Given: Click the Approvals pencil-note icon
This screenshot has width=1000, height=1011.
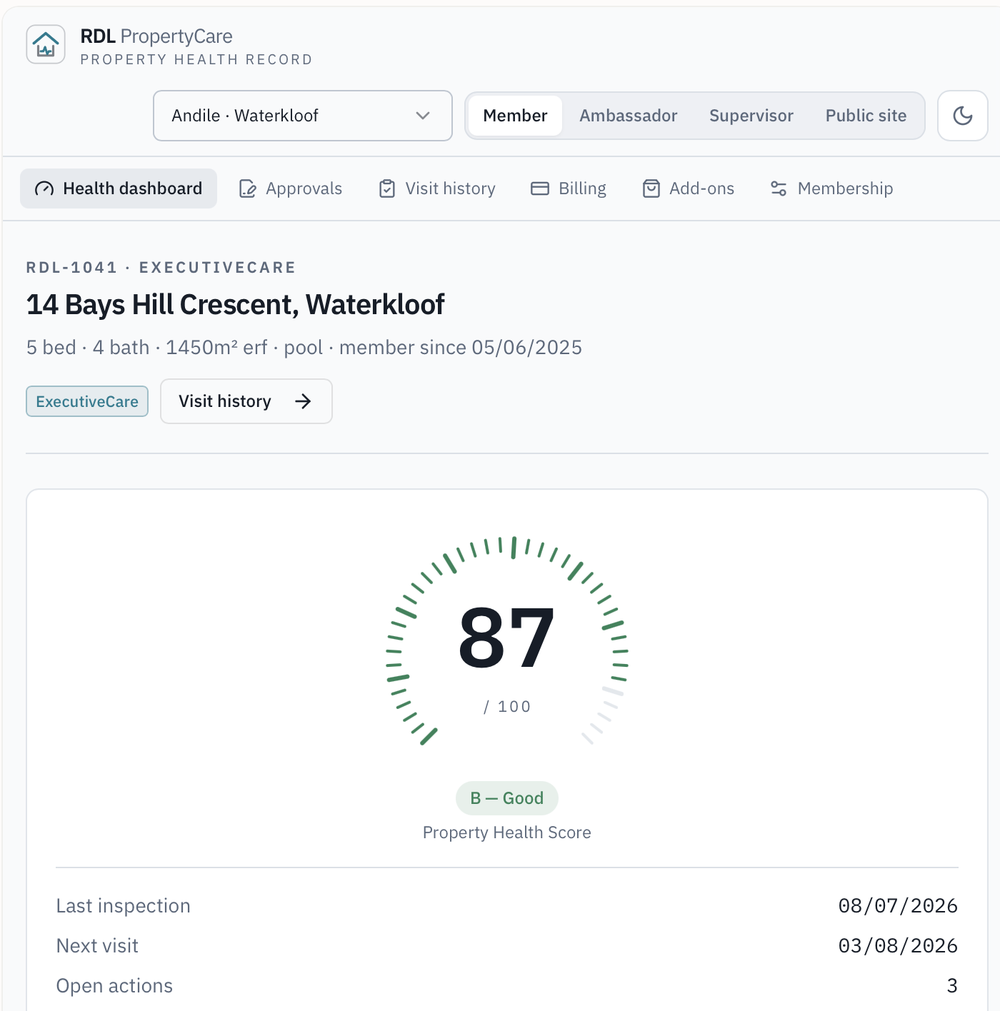Looking at the screenshot, I should [248, 188].
